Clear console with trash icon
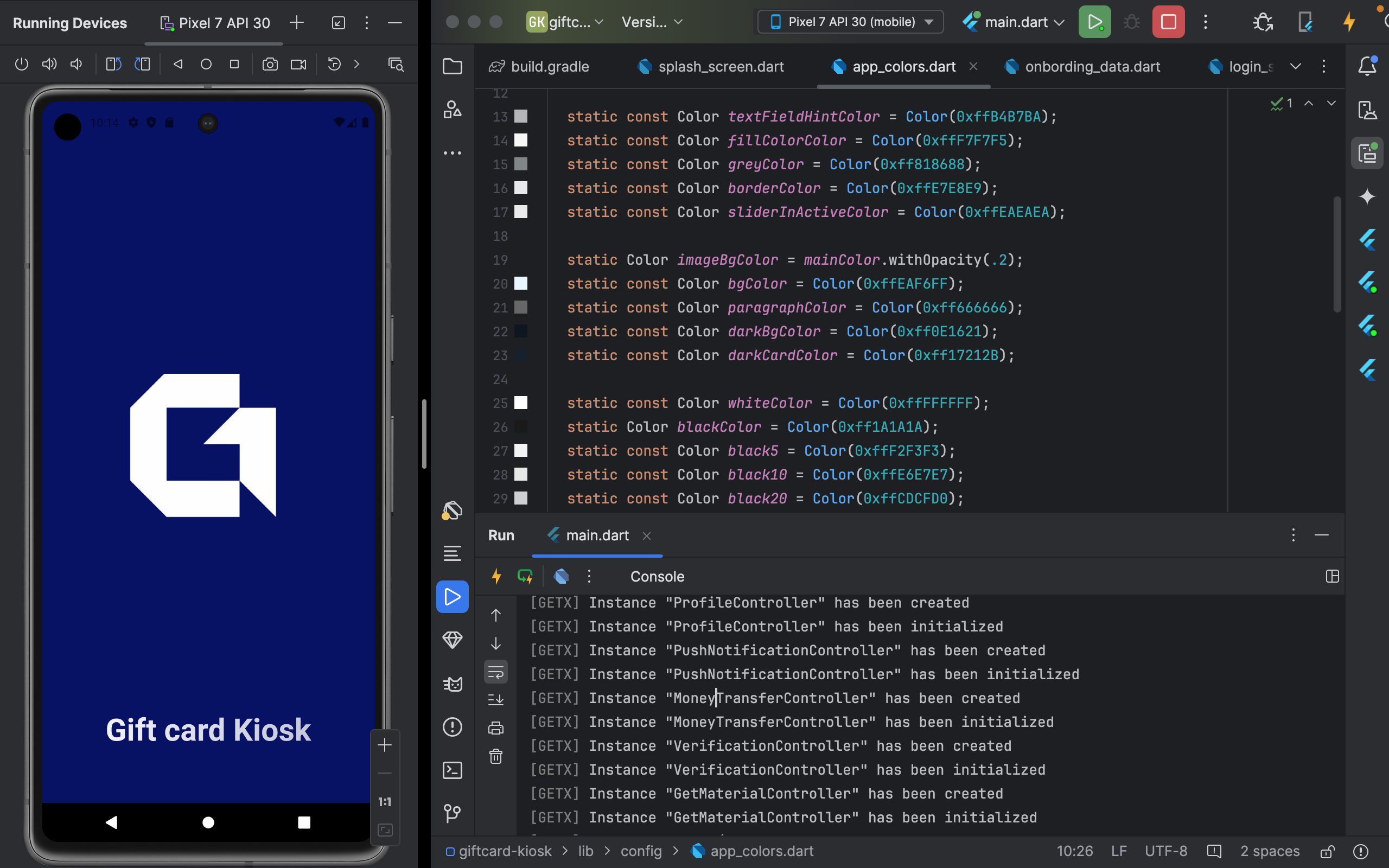This screenshot has width=1389, height=868. (496, 756)
